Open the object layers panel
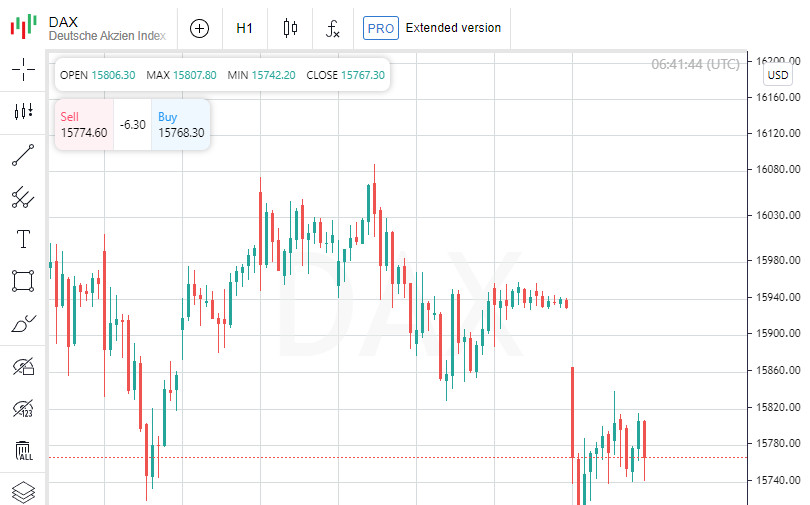810x505 pixels. point(23,491)
